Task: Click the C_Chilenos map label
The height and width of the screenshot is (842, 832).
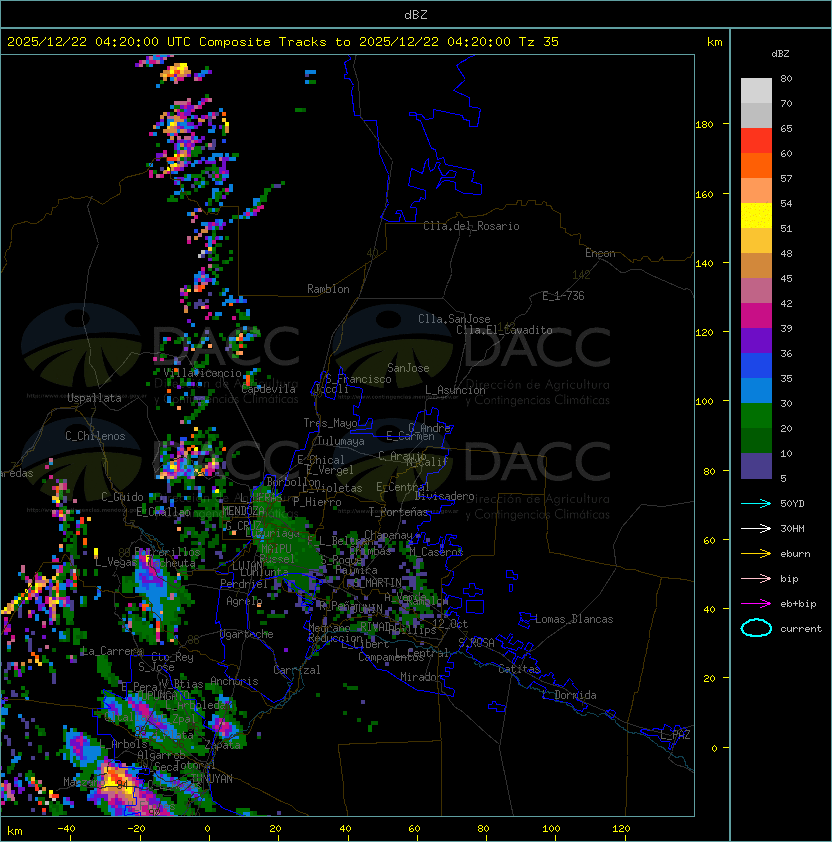Action: click(95, 436)
